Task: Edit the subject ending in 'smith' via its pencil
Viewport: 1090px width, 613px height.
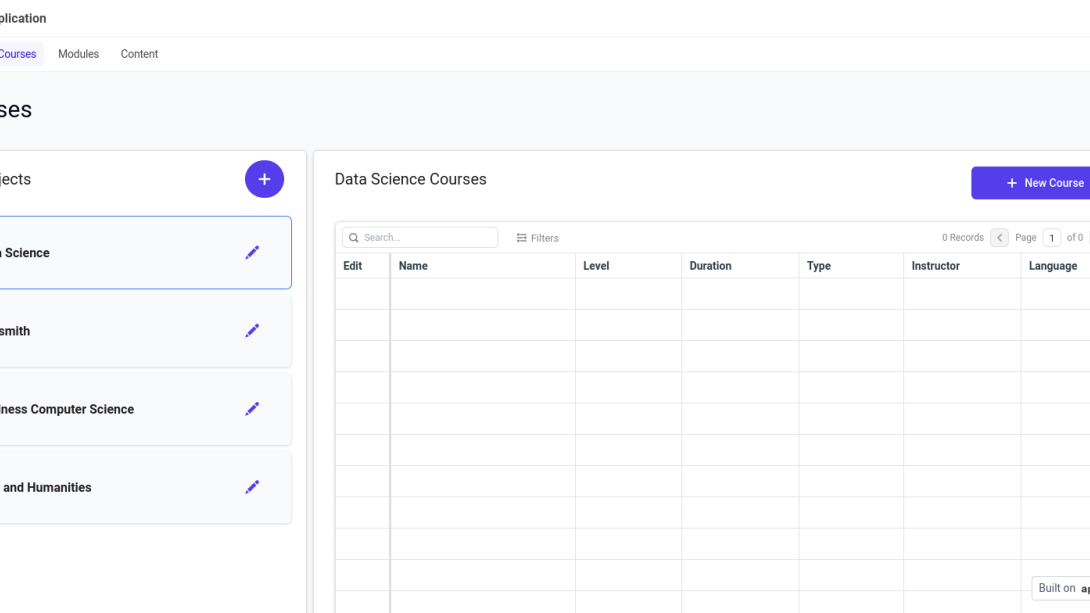Action: click(x=252, y=331)
